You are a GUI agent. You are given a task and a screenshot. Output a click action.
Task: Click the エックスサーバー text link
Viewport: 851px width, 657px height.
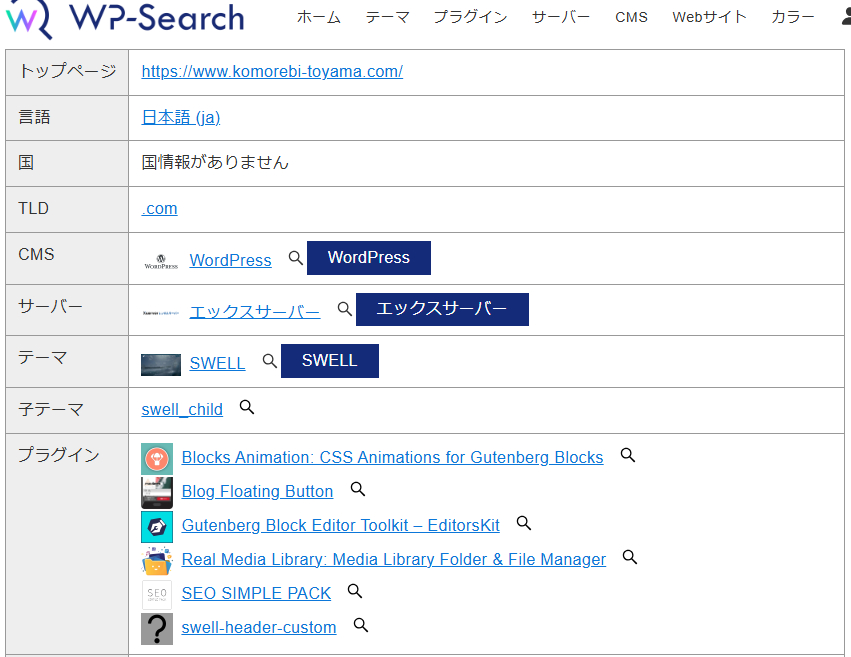255,312
